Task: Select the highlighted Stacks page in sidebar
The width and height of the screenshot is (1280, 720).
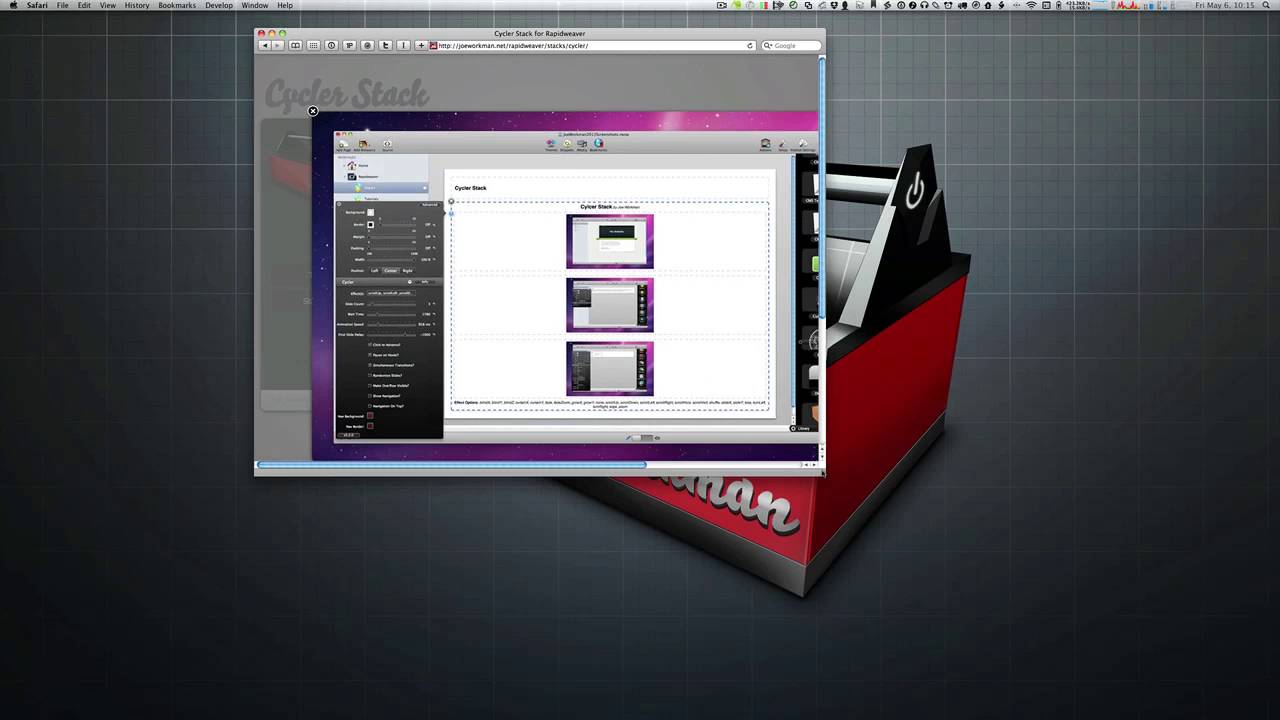Action: tap(382, 187)
